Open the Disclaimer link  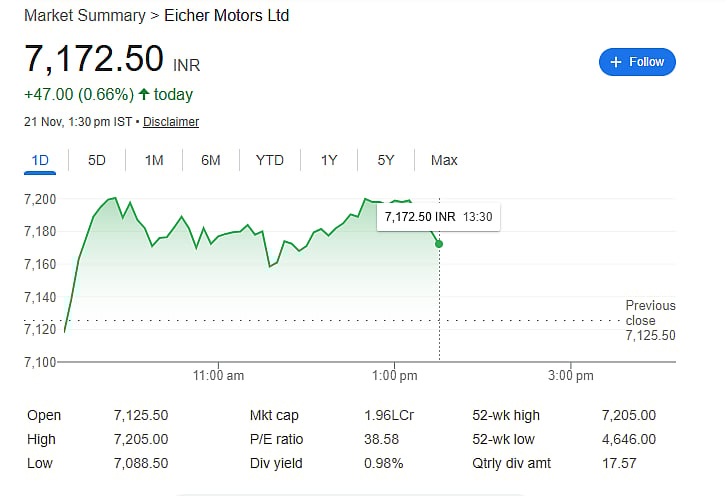(x=171, y=122)
